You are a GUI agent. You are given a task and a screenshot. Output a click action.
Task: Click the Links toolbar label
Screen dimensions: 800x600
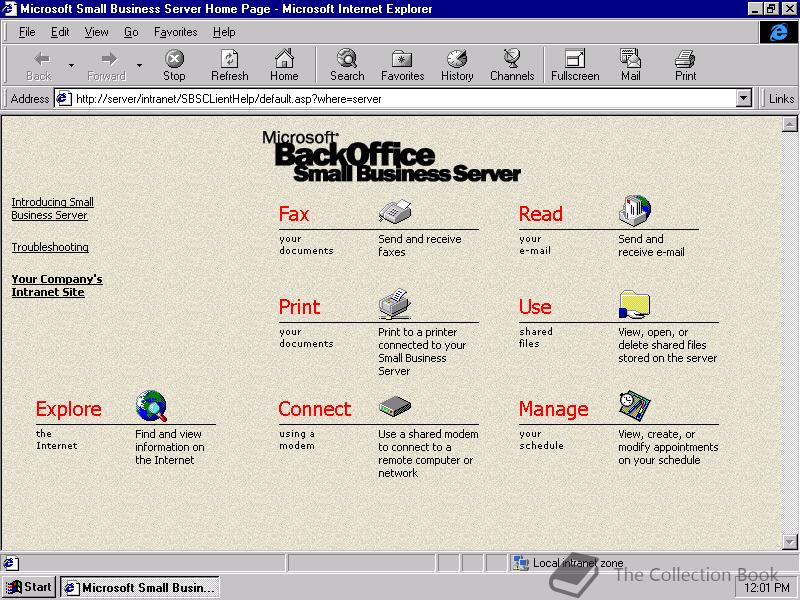[x=781, y=98]
